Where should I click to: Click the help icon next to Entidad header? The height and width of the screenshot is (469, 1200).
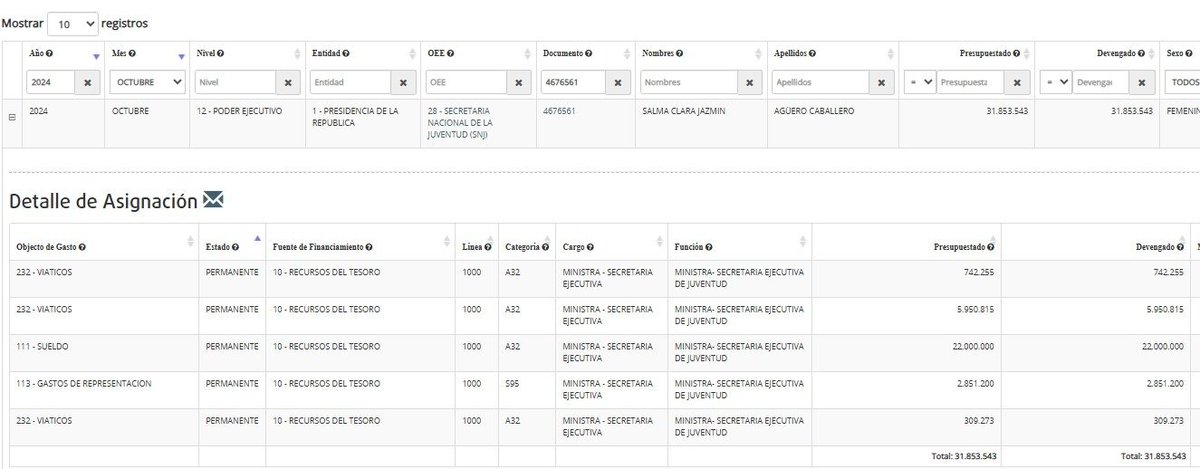[345, 52]
